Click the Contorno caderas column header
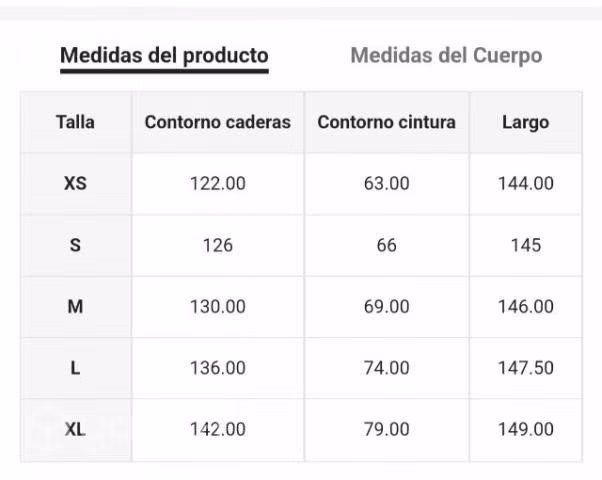This screenshot has height=480, width=602. (x=218, y=122)
